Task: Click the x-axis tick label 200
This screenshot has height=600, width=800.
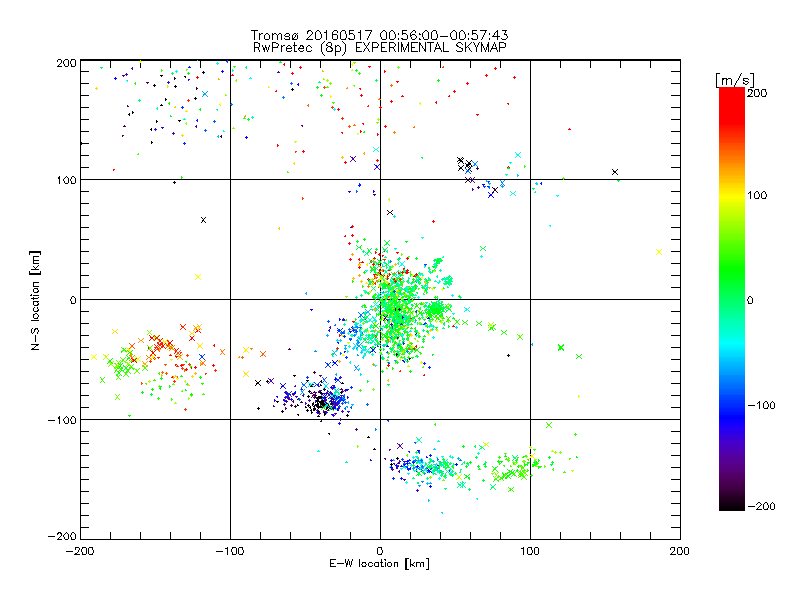Action: (x=680, y=551)
